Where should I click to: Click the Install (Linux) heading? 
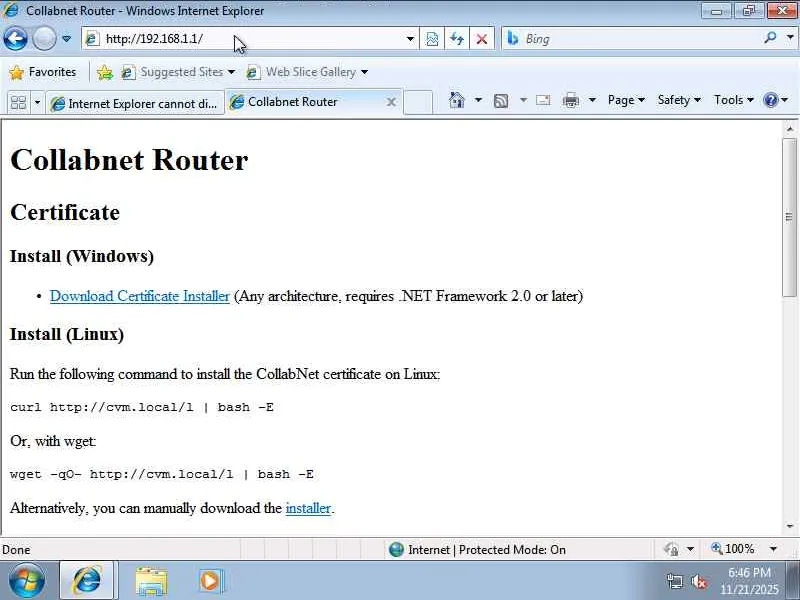(67, 334)
